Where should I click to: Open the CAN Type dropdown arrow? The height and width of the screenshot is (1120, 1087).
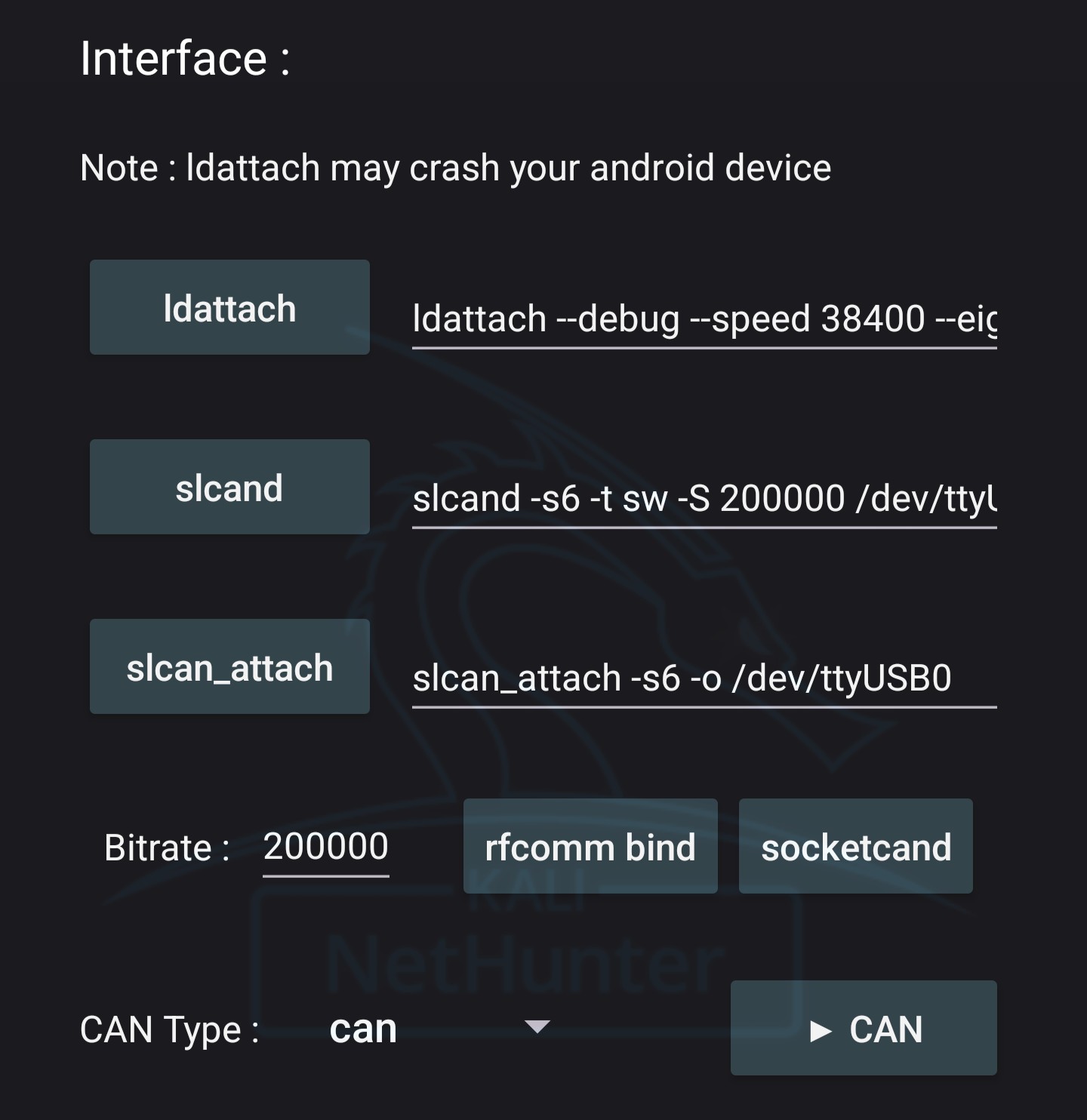(x=537, y=1026)
